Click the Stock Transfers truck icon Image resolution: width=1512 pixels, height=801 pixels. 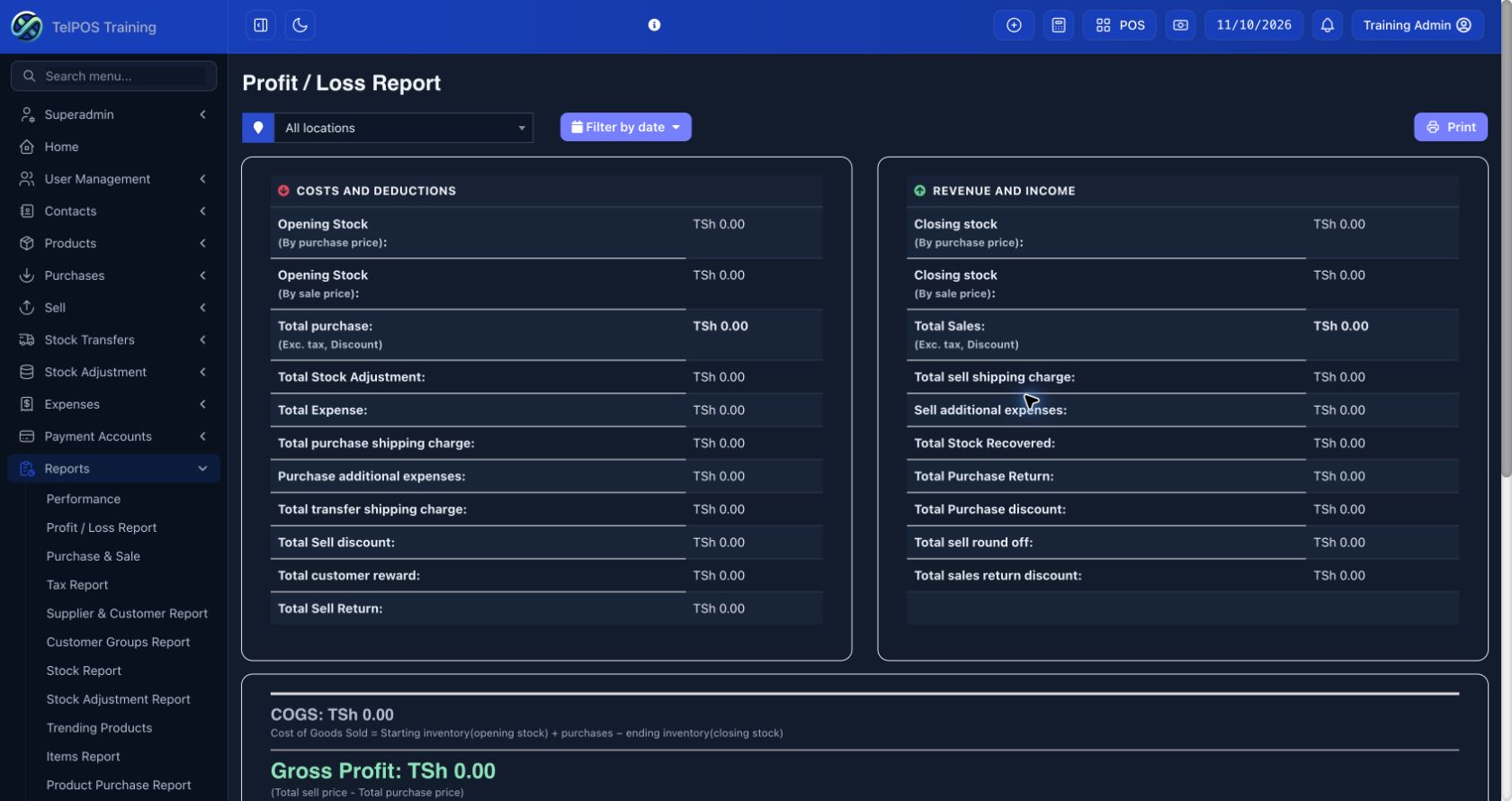(x=27, y=340)
